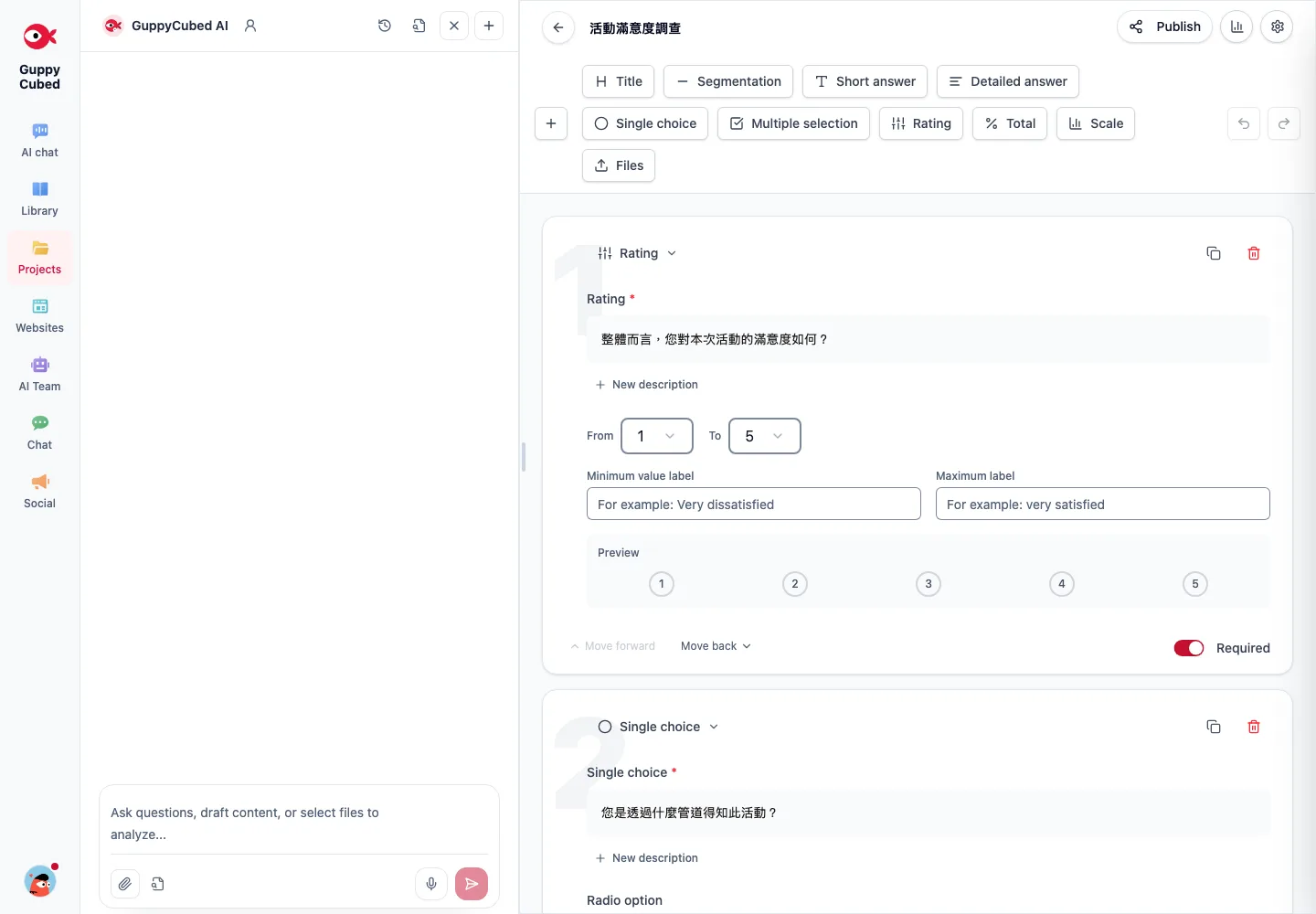Add a Files upload question
This screenshot has height=914, width=1316.
pos(619,165)
